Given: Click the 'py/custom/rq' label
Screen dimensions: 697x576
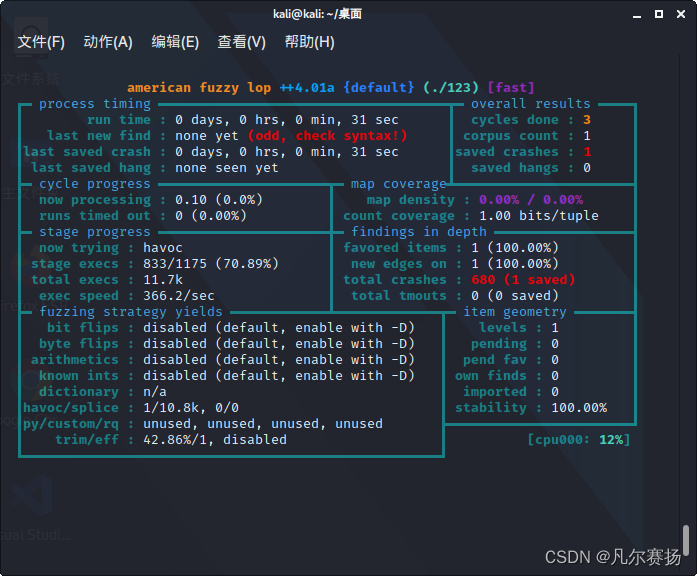Looking at the screenshot, I should pos(71,424).
